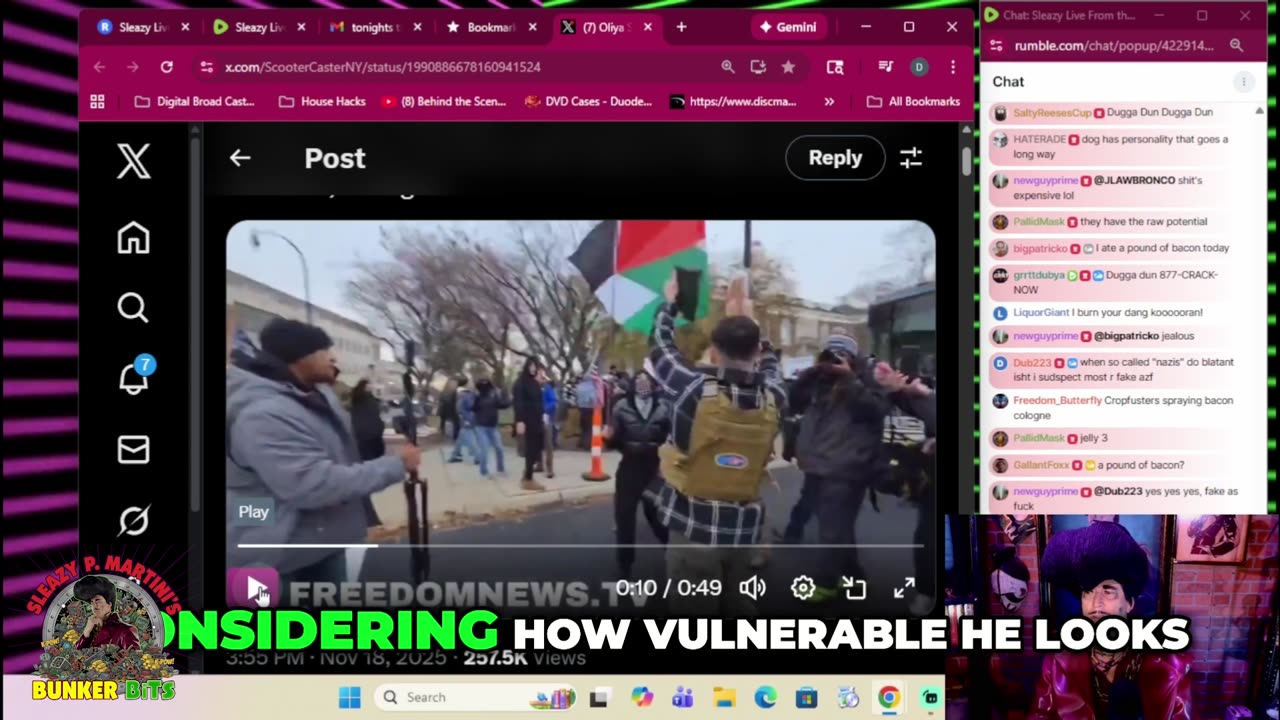Open Microsoft Teams on taskbar
Screen dimensions: 1280x720
[x=682, y=698]
